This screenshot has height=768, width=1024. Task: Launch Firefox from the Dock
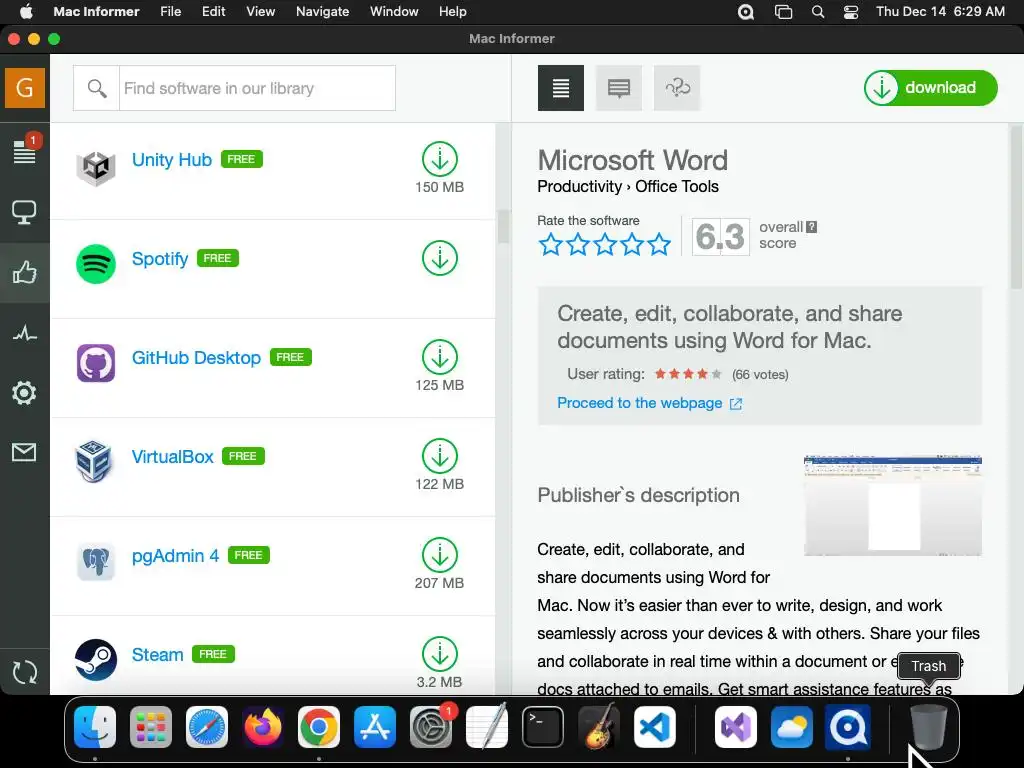pyautogui.click(x=263, y=727)
